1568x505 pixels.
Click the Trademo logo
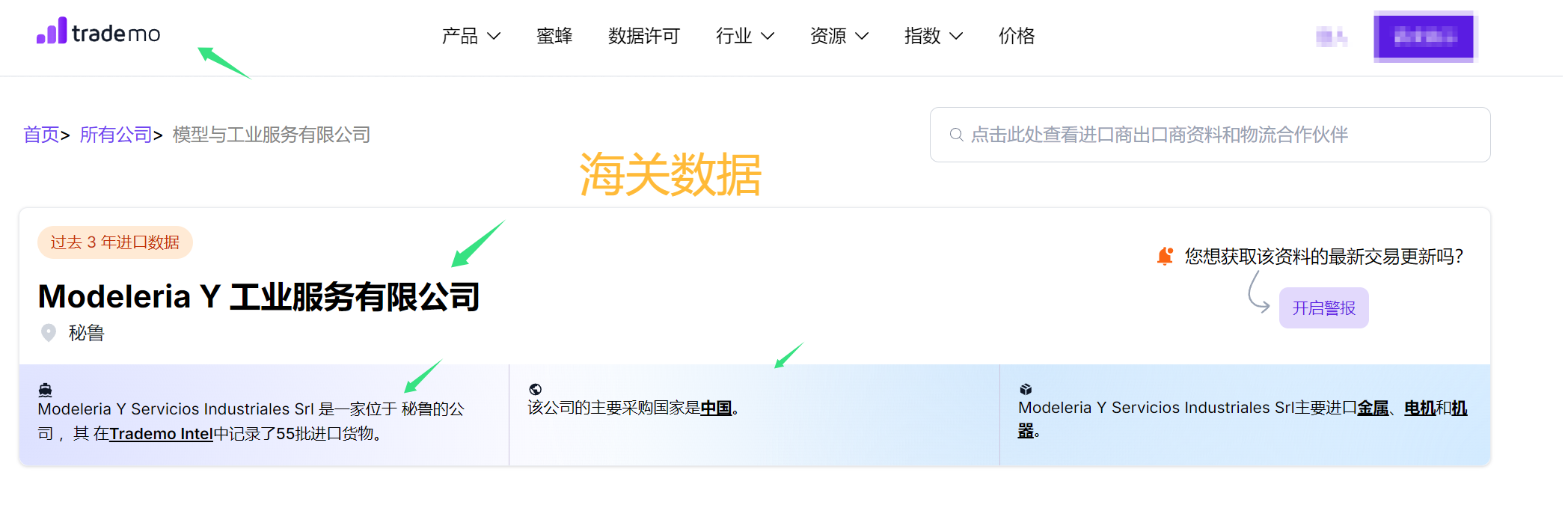[x=98, y=31]
